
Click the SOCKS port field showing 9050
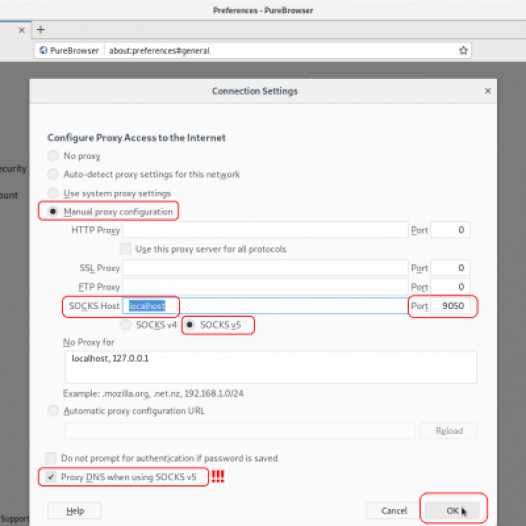pos(450,306)
